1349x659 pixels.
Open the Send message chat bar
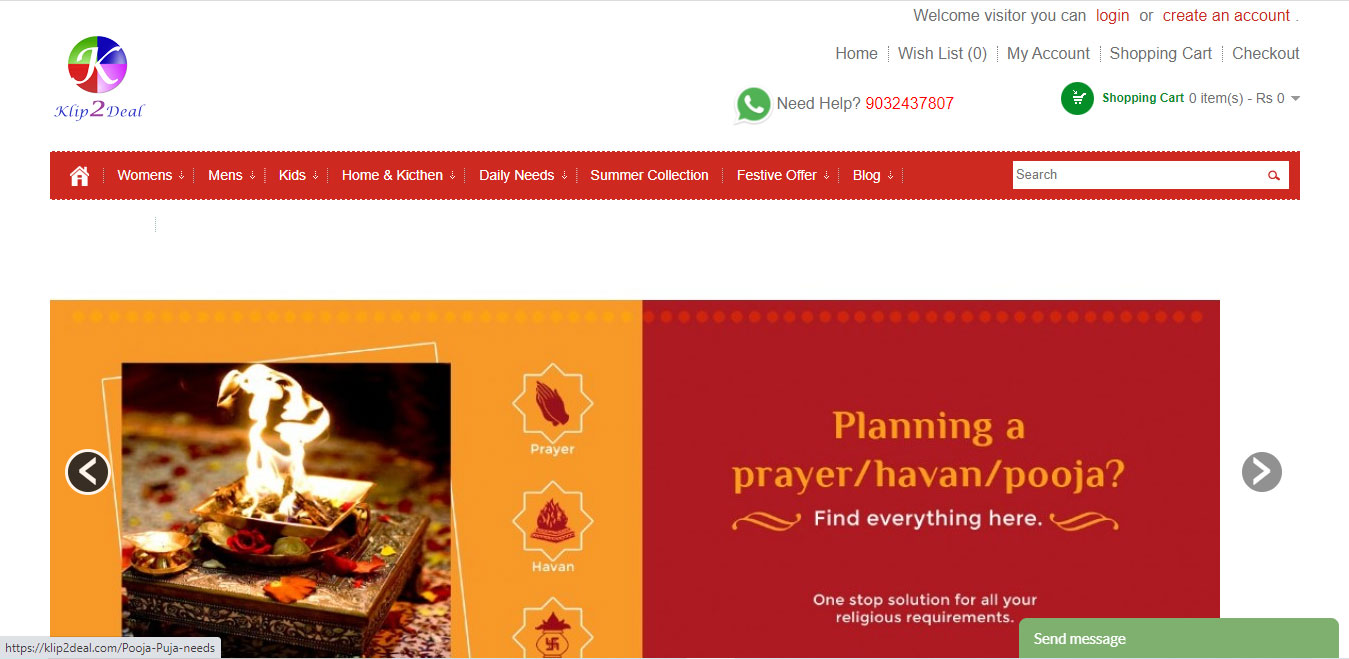(1179, 638)
